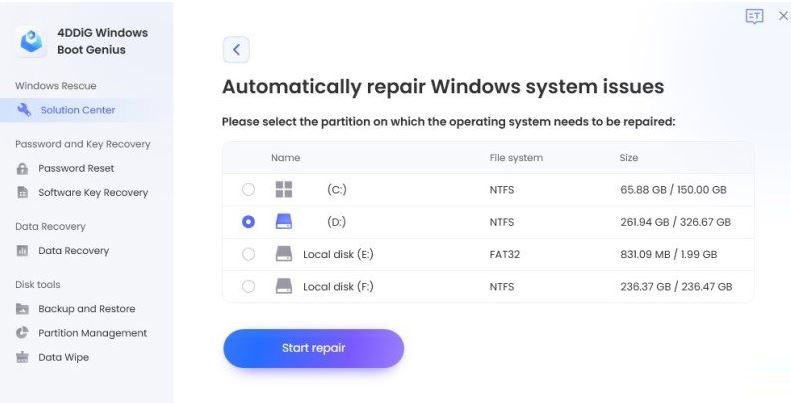Click the Size column header
This screenshot has height=403, width=791.
pos(629,158)
